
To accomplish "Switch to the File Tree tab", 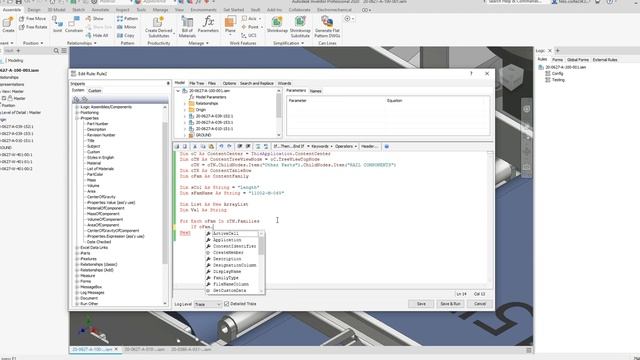I will click(x=197, y=83).
